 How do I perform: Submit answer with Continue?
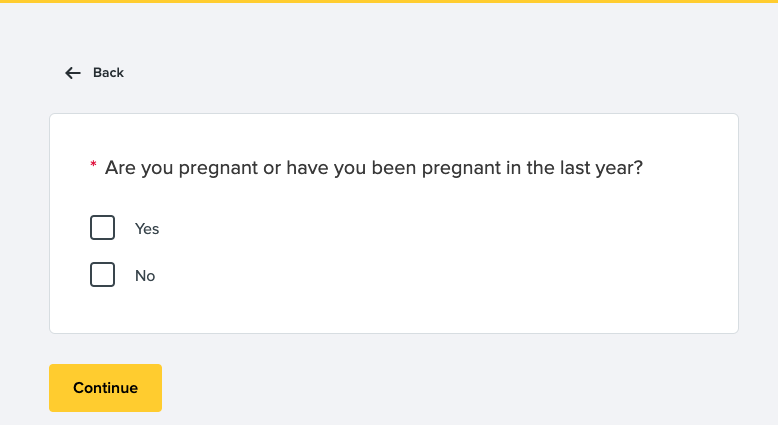pos(105,388)
